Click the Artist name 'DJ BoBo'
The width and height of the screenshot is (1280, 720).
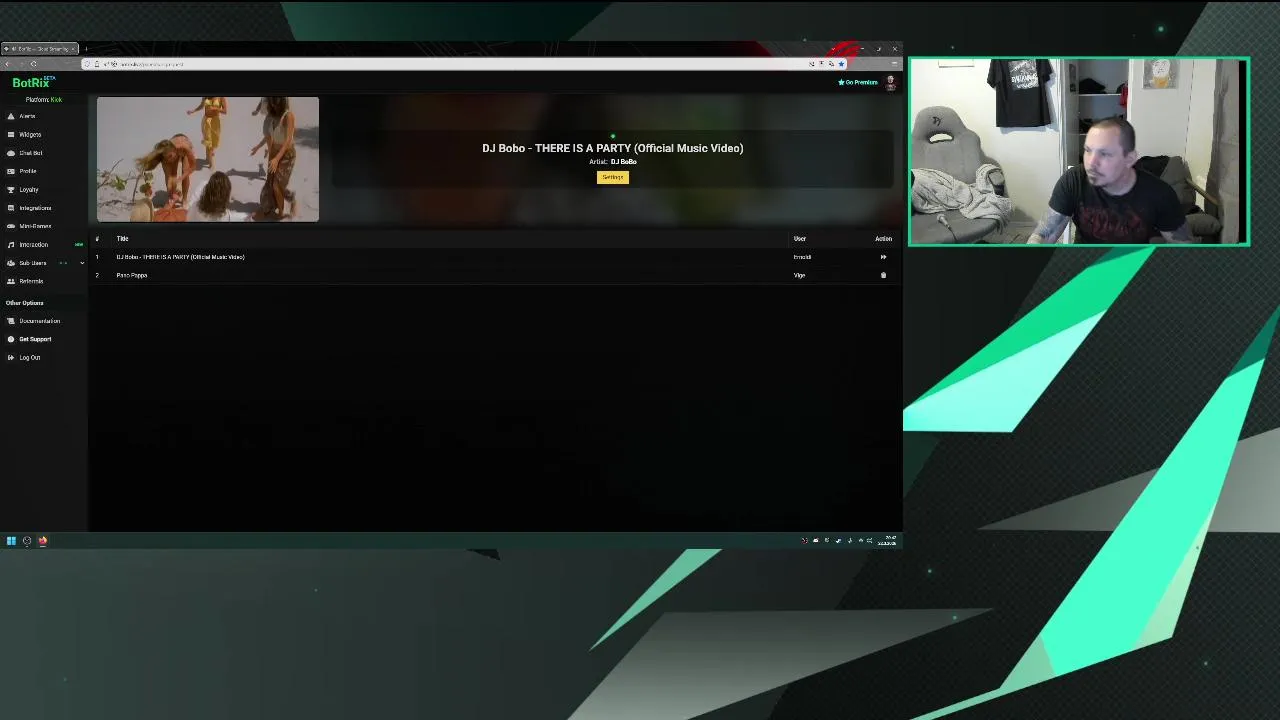pyautogui.click(x=623, y=162)
